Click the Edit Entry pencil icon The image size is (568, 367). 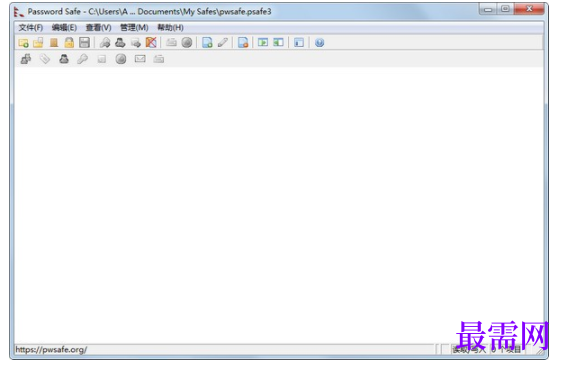(x=223, y=43)
